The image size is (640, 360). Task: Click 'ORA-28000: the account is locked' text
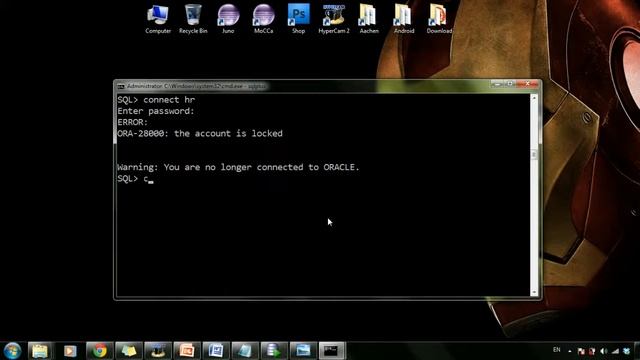200,133
